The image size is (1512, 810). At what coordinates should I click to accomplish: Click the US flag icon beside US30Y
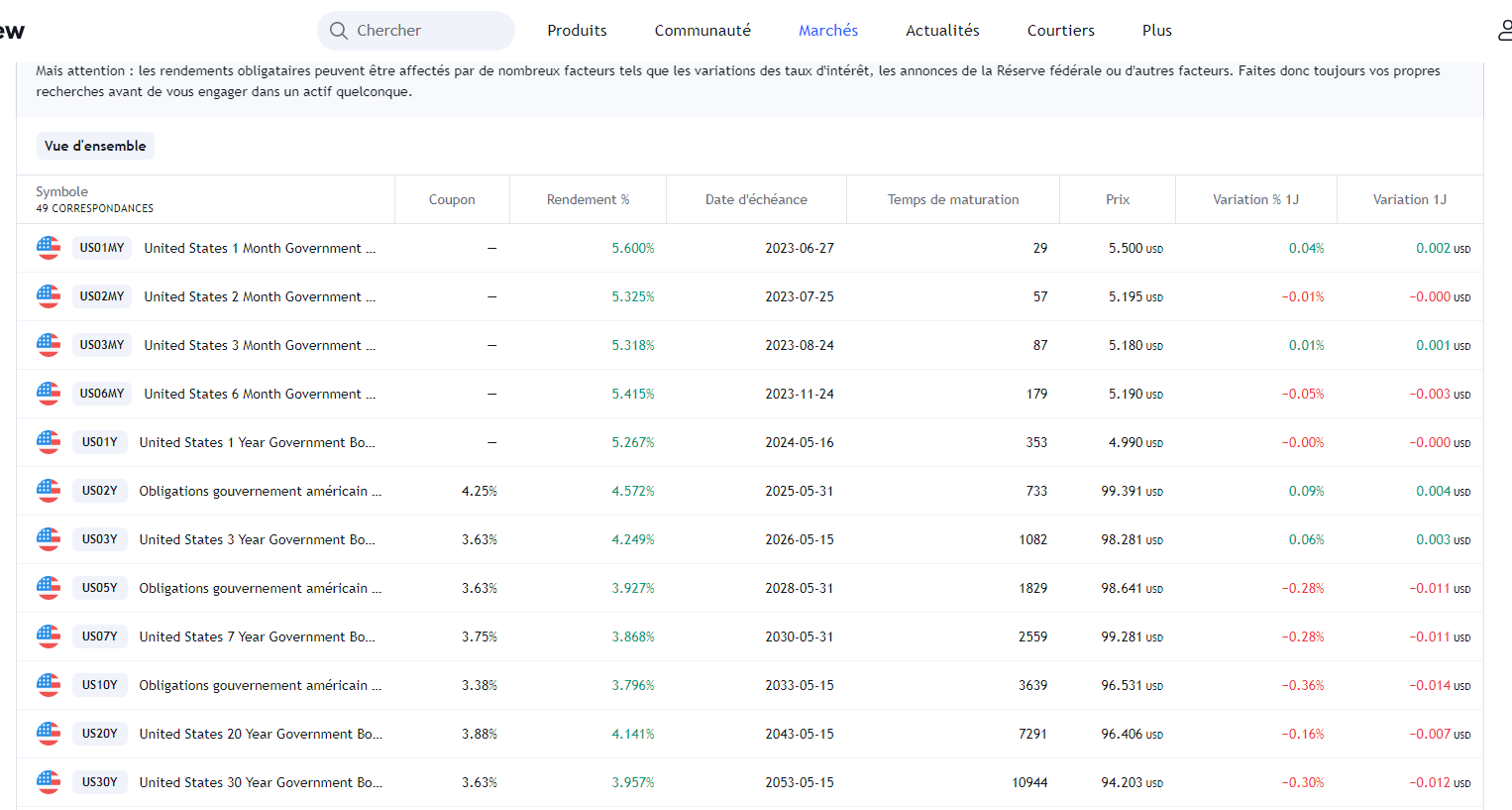(x=49, y=782)
